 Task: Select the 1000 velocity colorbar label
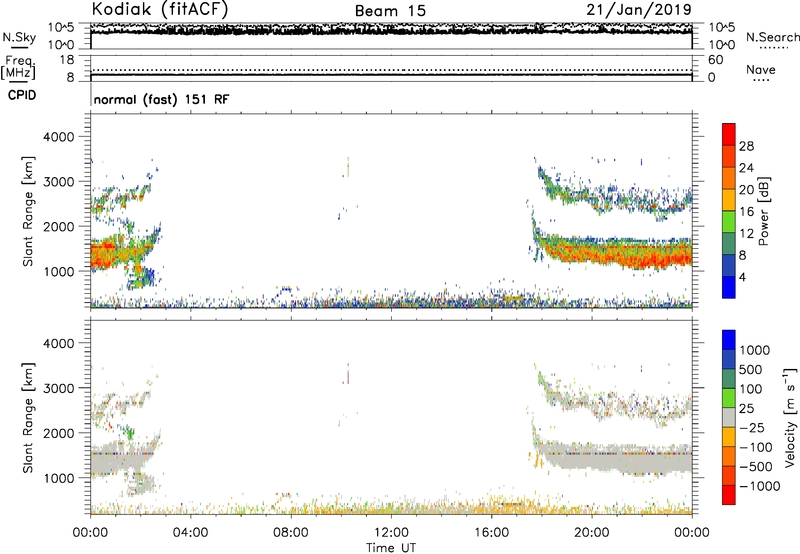755,350
